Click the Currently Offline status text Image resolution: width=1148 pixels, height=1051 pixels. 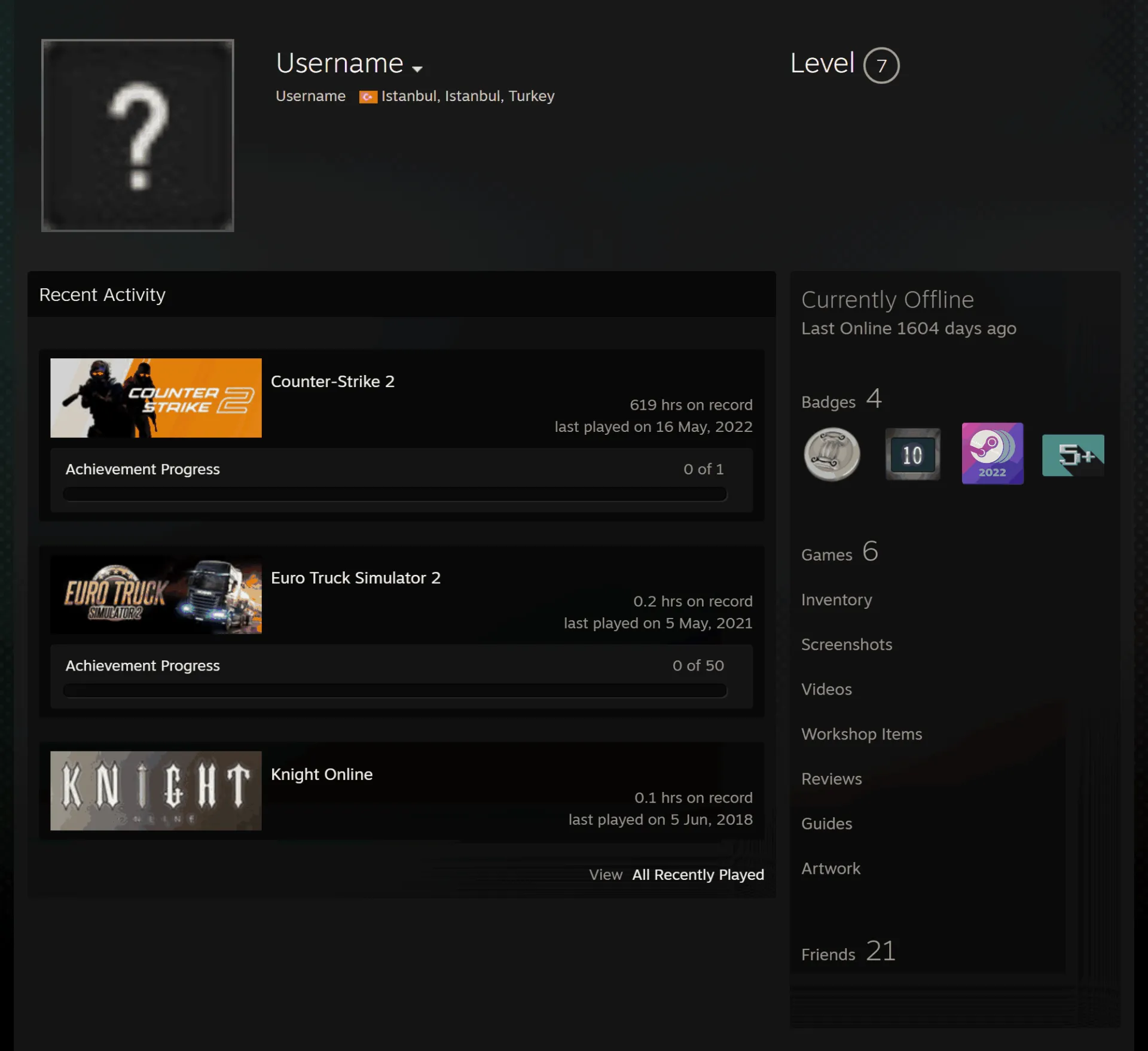click(x=887, y=300)
